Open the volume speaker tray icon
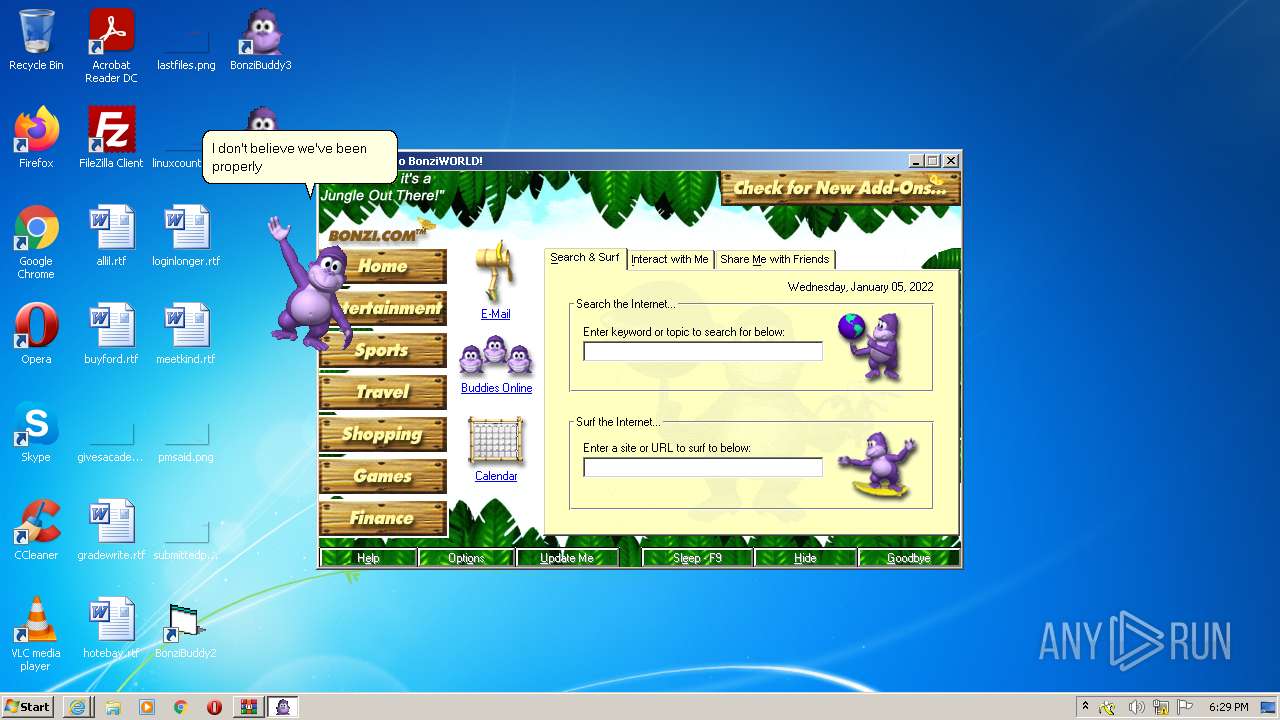The height and width of the screenshot is (720, 1280). [x=1136, y=707]
